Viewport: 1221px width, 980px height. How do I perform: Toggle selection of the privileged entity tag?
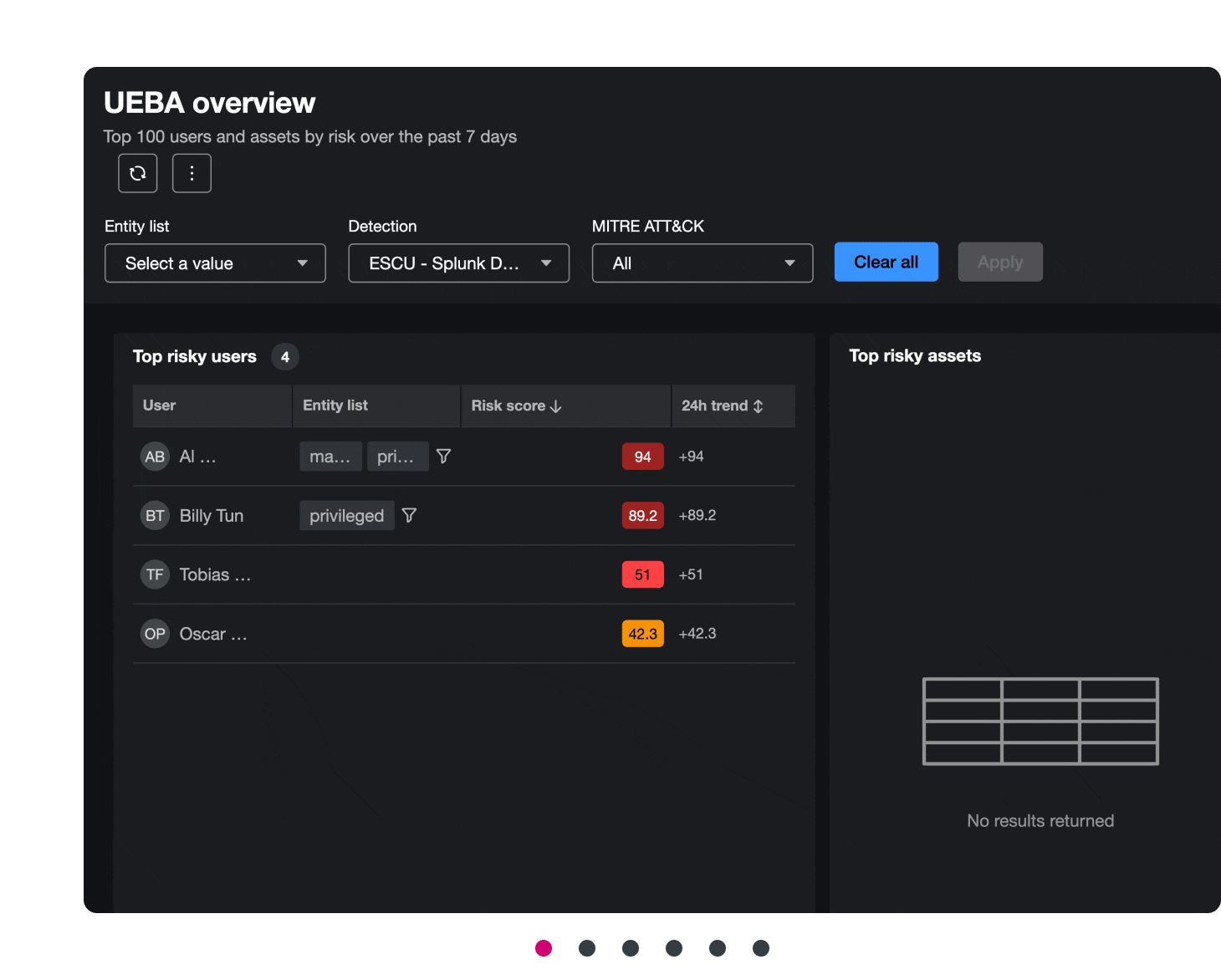346,515
